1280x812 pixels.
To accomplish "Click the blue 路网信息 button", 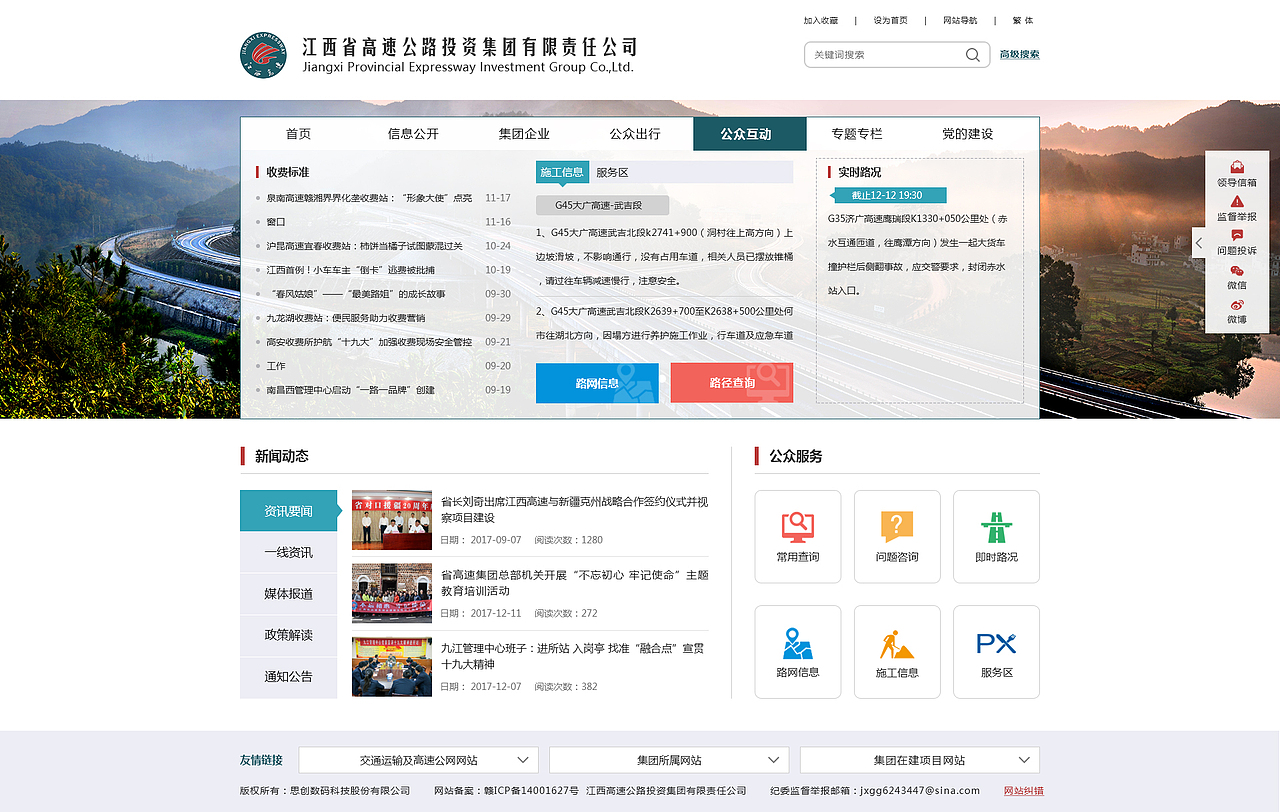I will pyautogui.click(x=597, y=383).
